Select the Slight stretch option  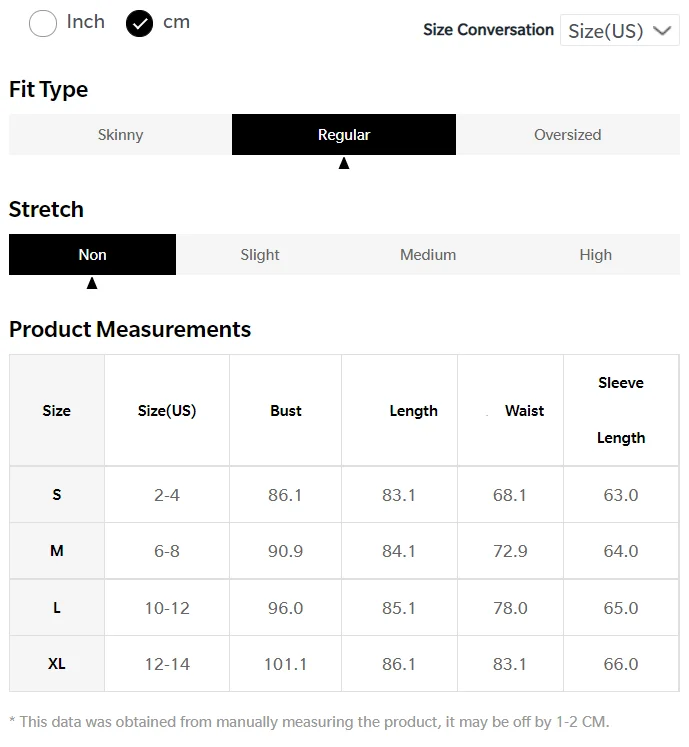coord(260,255)
